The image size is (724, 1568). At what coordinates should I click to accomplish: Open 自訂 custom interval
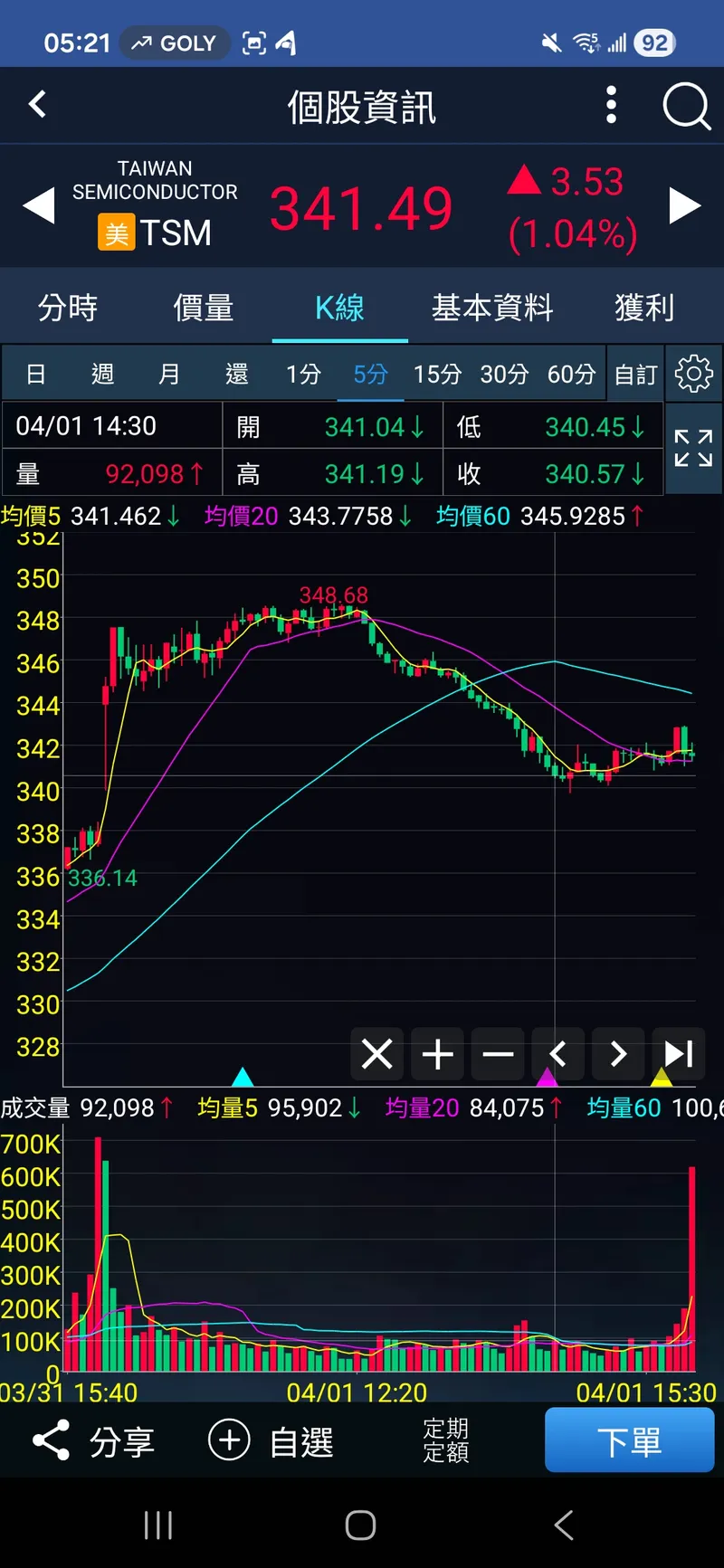pyautogui.click(x=635, y=374)
